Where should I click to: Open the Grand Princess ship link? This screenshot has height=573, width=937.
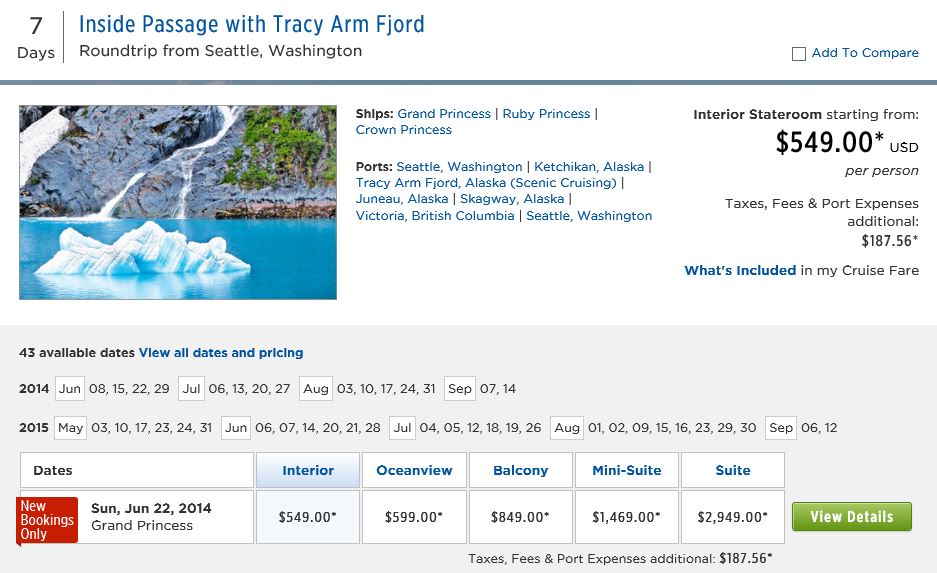[444, 114]
